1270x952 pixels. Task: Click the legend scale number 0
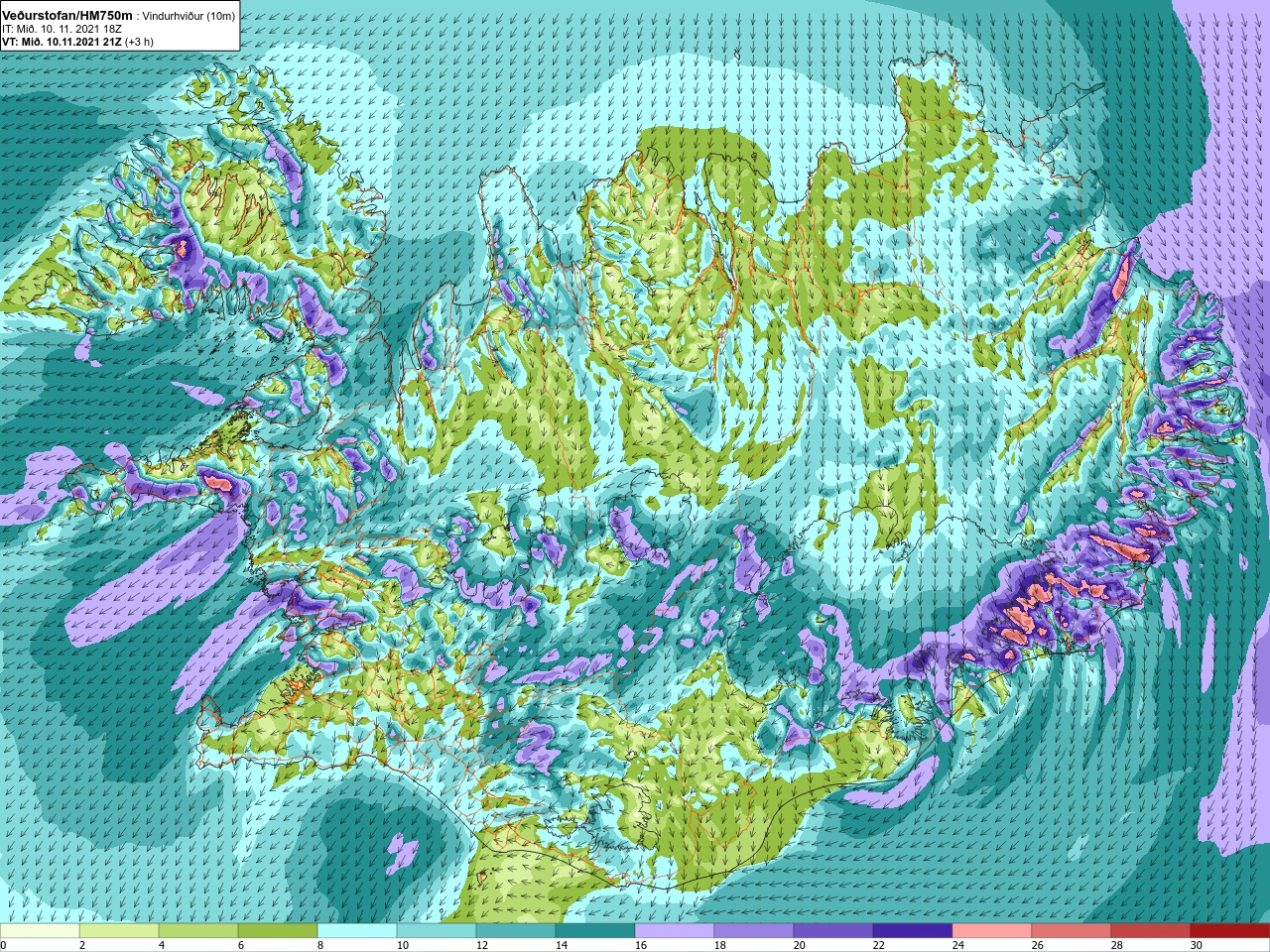tap(3, 945)
